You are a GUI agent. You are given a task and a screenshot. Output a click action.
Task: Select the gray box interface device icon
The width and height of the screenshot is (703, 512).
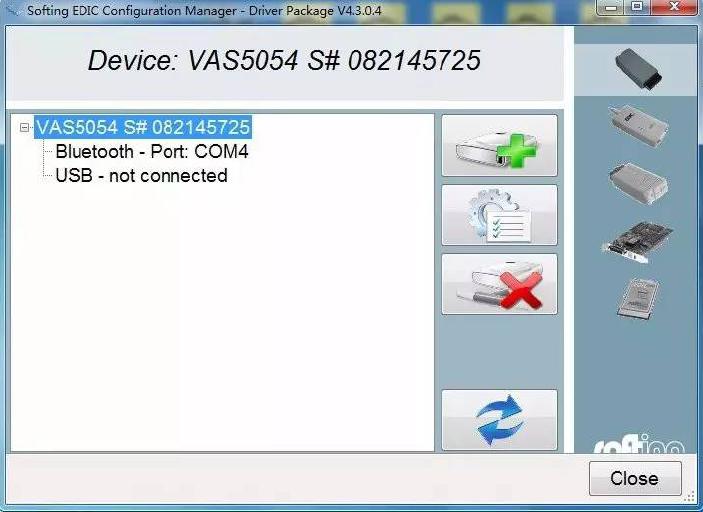[x=638, y=183]
